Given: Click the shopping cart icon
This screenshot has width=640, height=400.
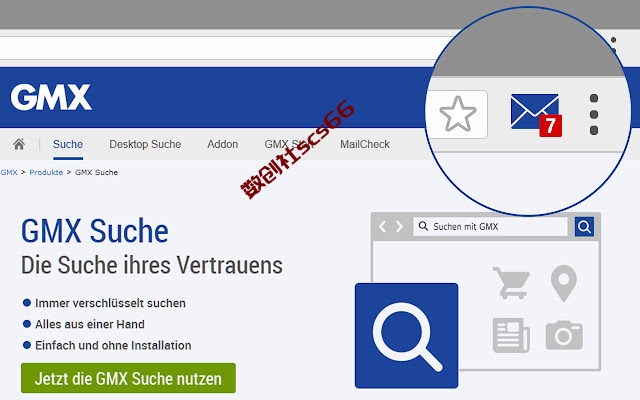Looking at the screenshot, I should point(511,283).
